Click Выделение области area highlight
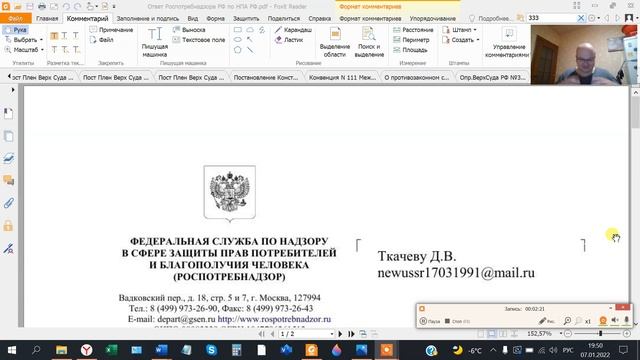Viewport: 640px width, 360px height. [x=335, y=42]
